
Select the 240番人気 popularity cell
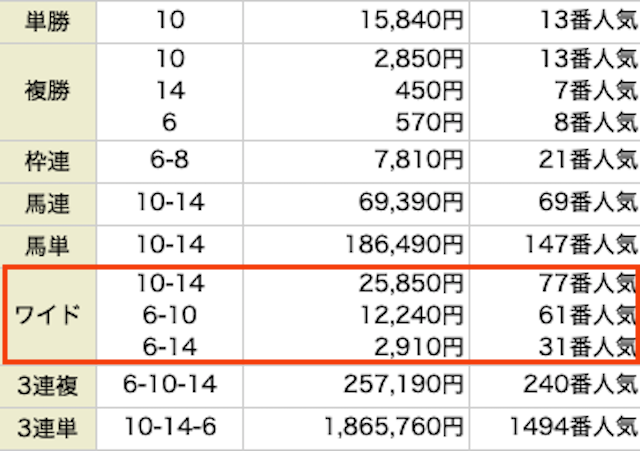pos(580,384)
